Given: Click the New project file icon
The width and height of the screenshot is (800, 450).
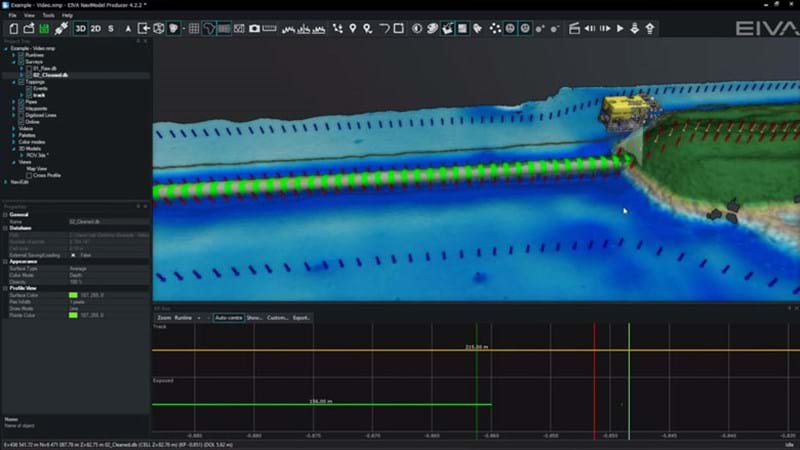Looking at the screenshot, I should tap(14, 29).
